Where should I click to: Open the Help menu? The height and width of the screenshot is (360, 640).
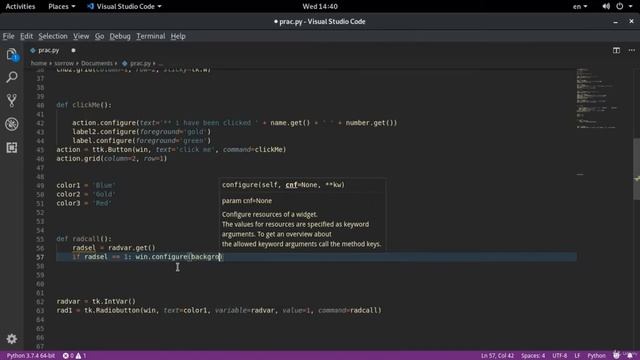click(178, 36)
